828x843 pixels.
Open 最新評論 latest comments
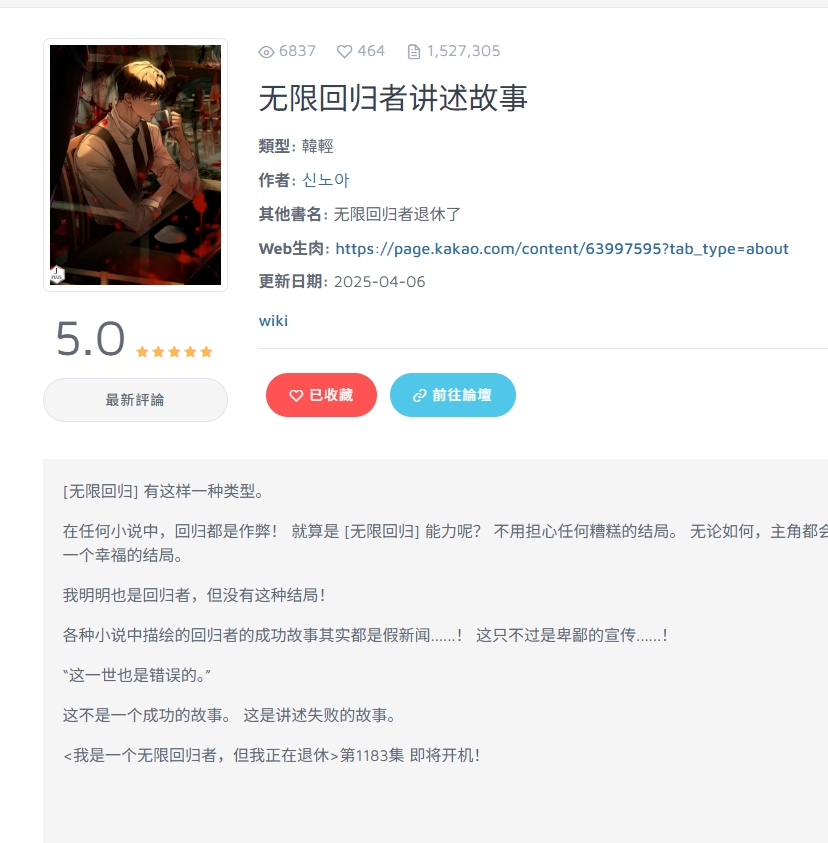[x=135, y=400]
